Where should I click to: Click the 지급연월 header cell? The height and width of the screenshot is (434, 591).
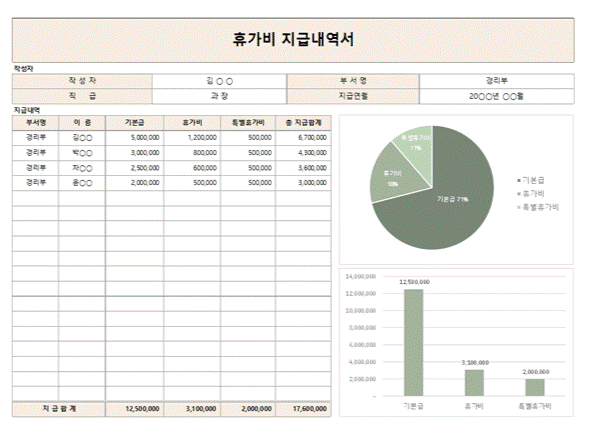point(353,96)
